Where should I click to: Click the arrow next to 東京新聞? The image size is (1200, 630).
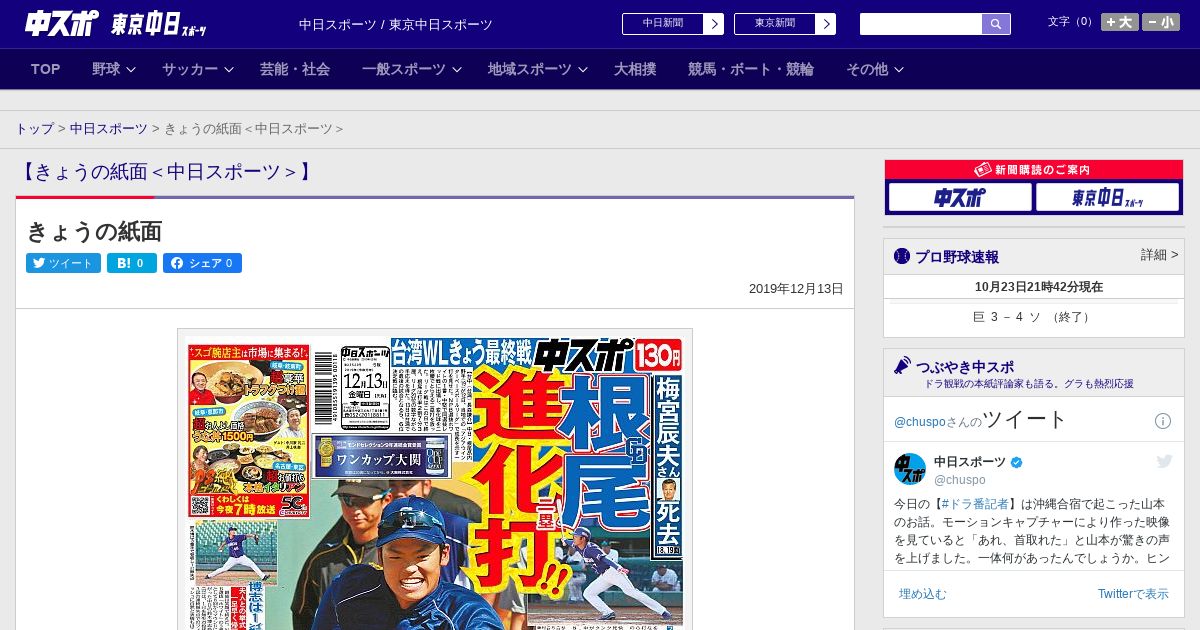pyautogui.click(x=826, y=24)
